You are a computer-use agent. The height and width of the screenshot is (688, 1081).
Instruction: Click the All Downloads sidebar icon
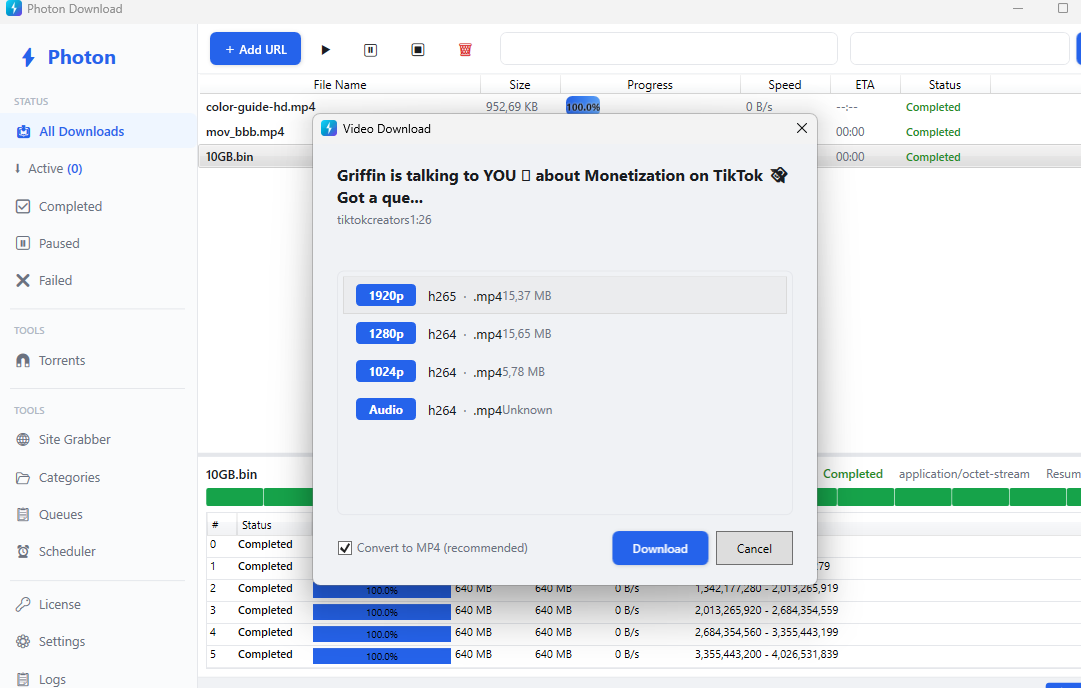point(23,132)
